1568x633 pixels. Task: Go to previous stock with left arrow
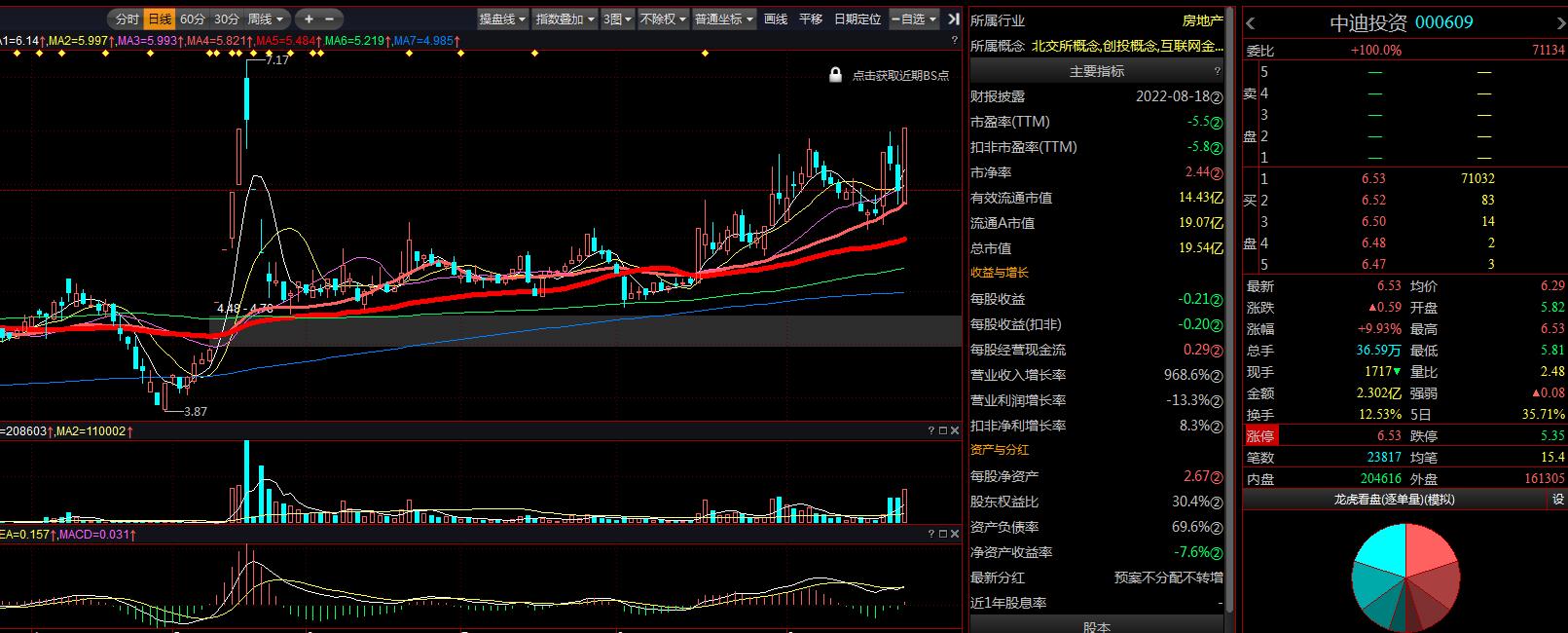(x=1252, y=23)
